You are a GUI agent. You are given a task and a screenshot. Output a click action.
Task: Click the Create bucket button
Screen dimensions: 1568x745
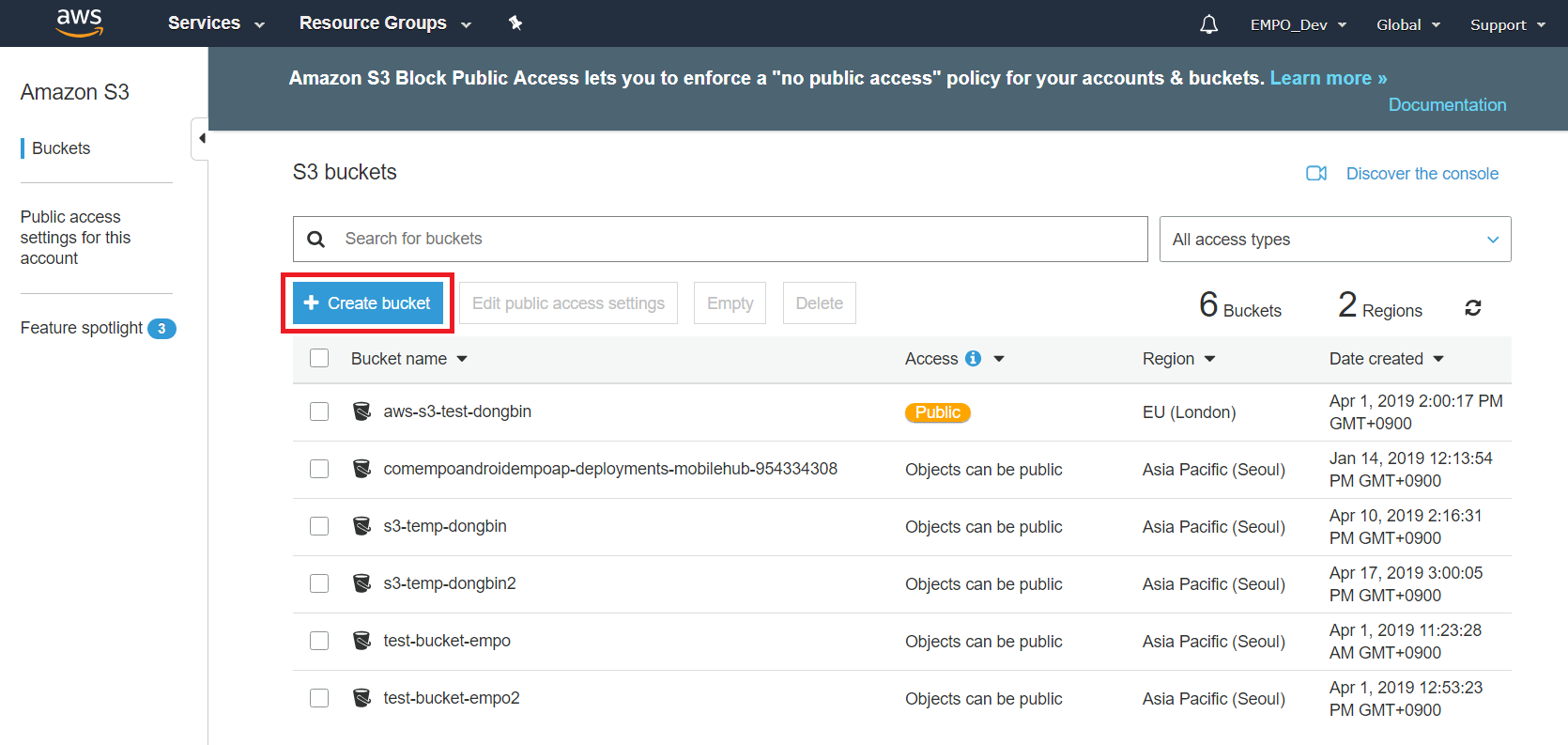[x=368, y=303]
